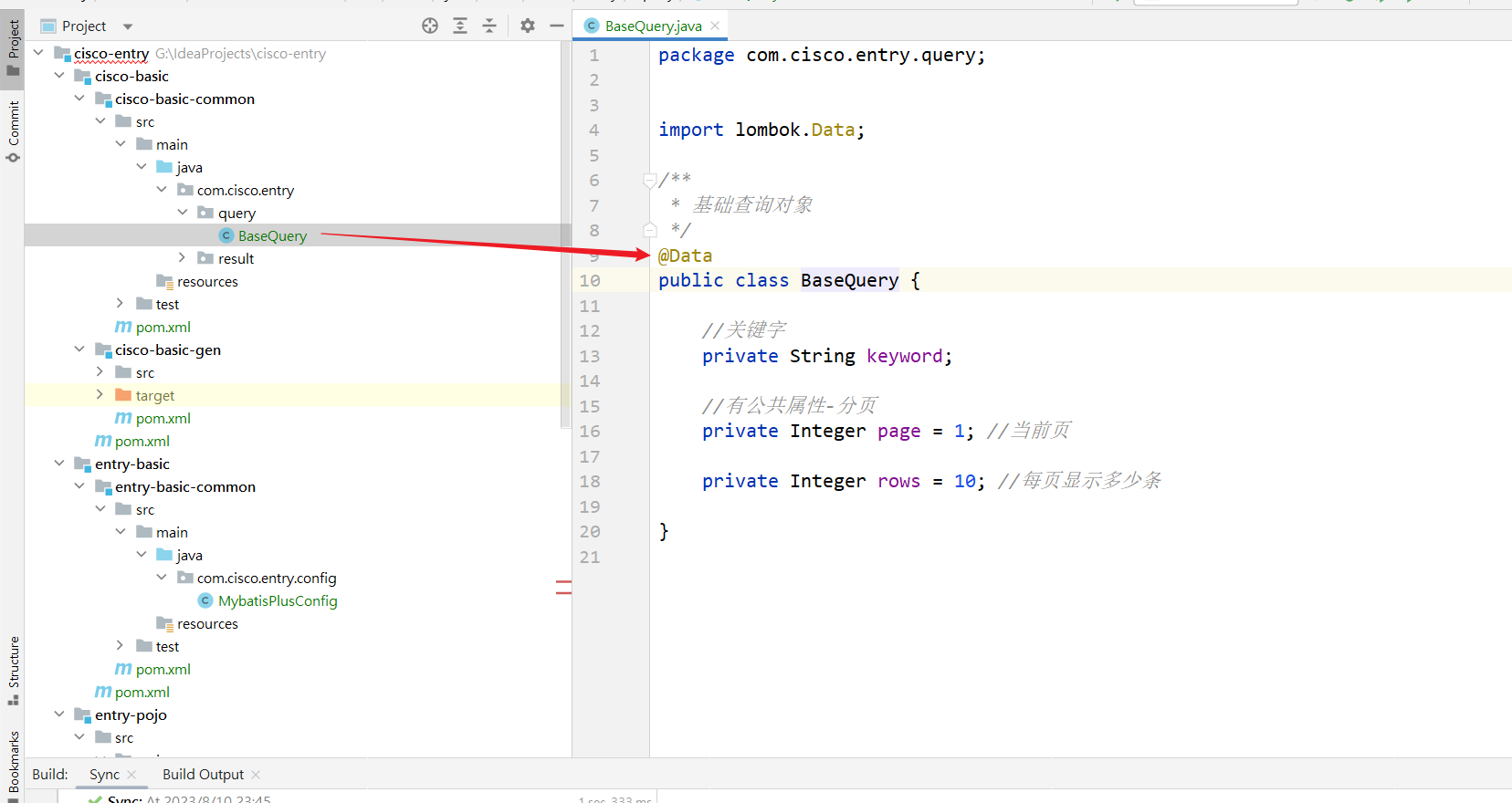This screenshot has height=803, width=1512.
Task: Click the @Data annotation in editor
Action: [685, 255]
